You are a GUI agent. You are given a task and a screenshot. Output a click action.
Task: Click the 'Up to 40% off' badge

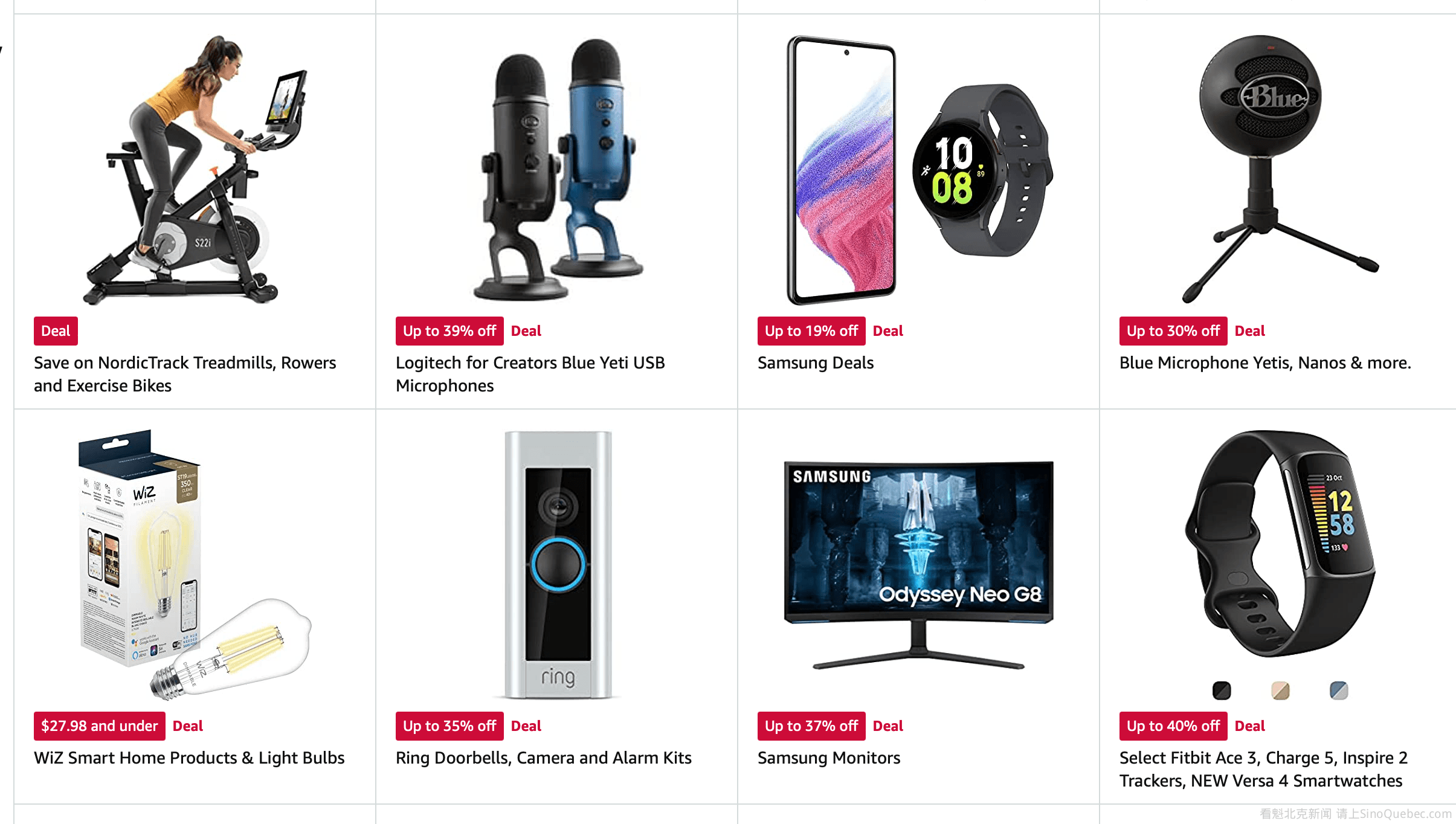1173,726
